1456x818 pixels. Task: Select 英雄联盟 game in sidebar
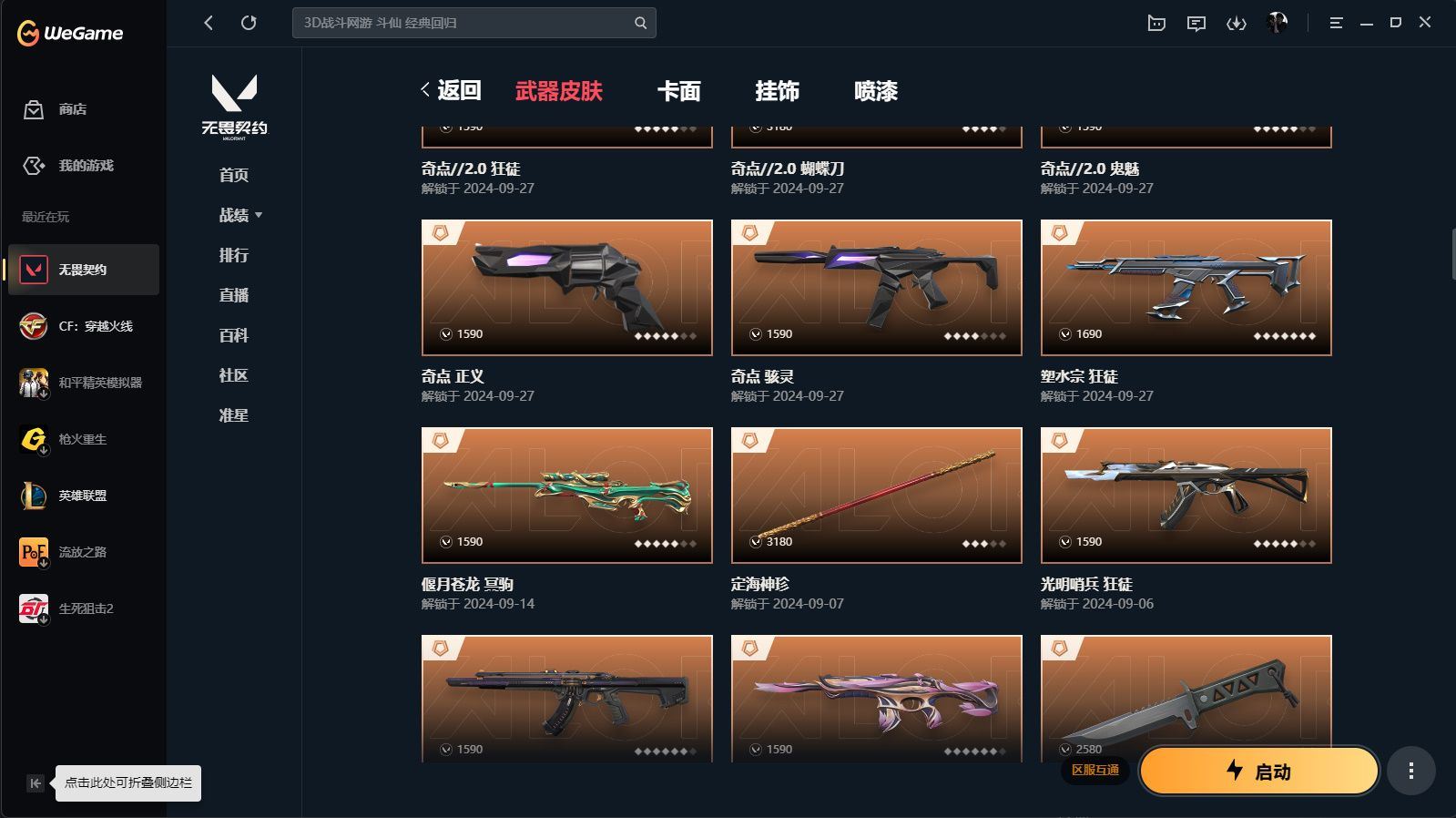(84, 496)
